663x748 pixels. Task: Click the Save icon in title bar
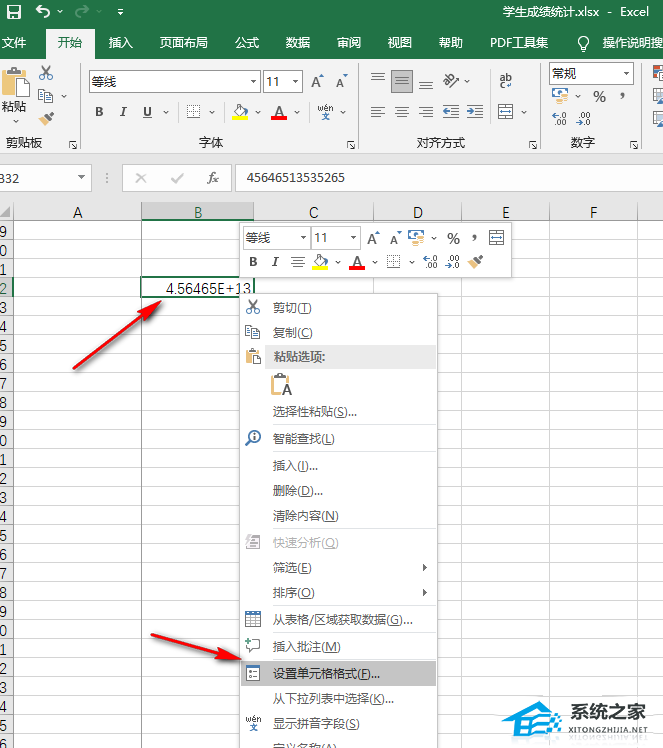(14, 11)
